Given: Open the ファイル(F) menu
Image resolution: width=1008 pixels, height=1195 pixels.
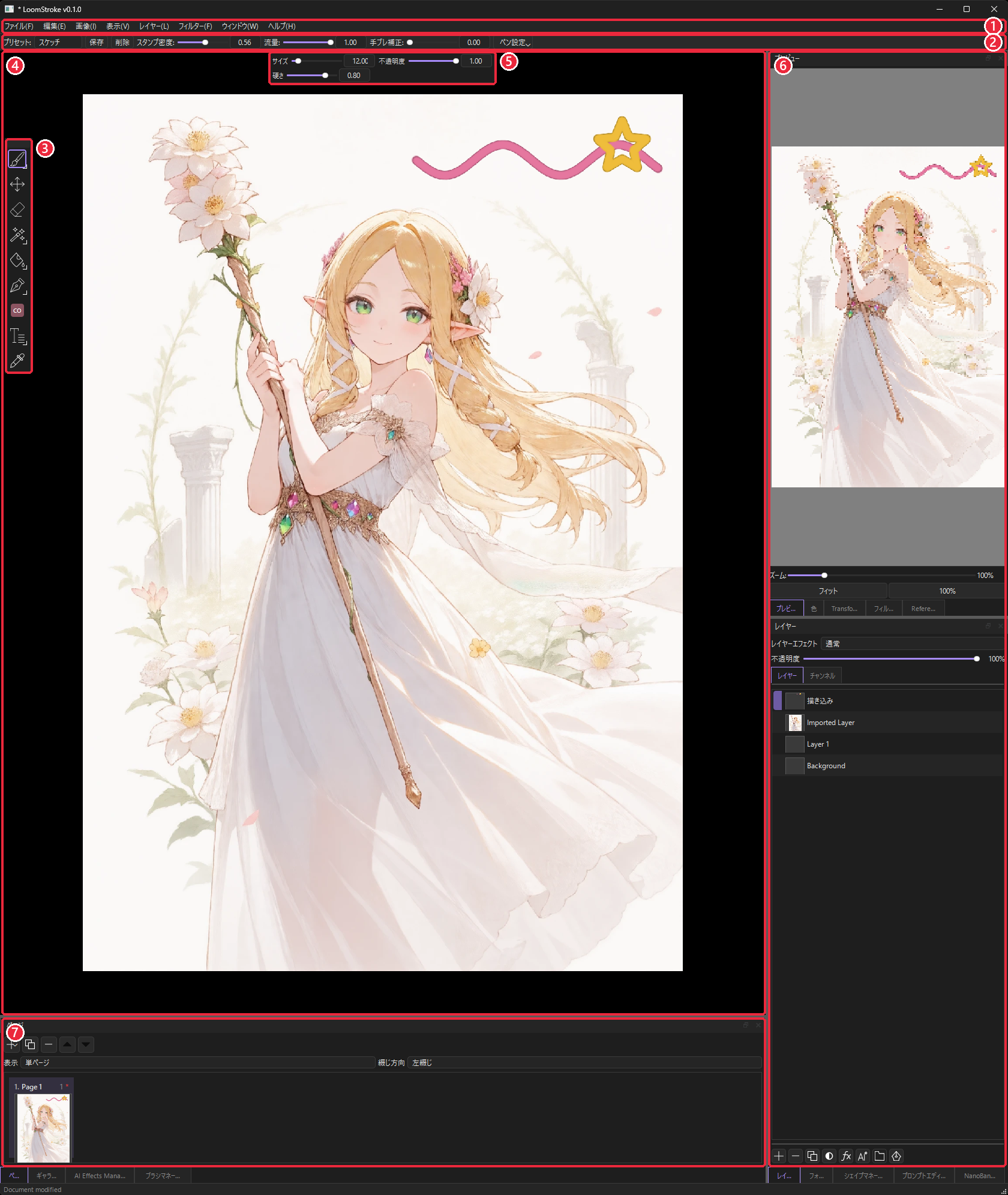Looking at the screenshot, I should [x=19, y=26].
